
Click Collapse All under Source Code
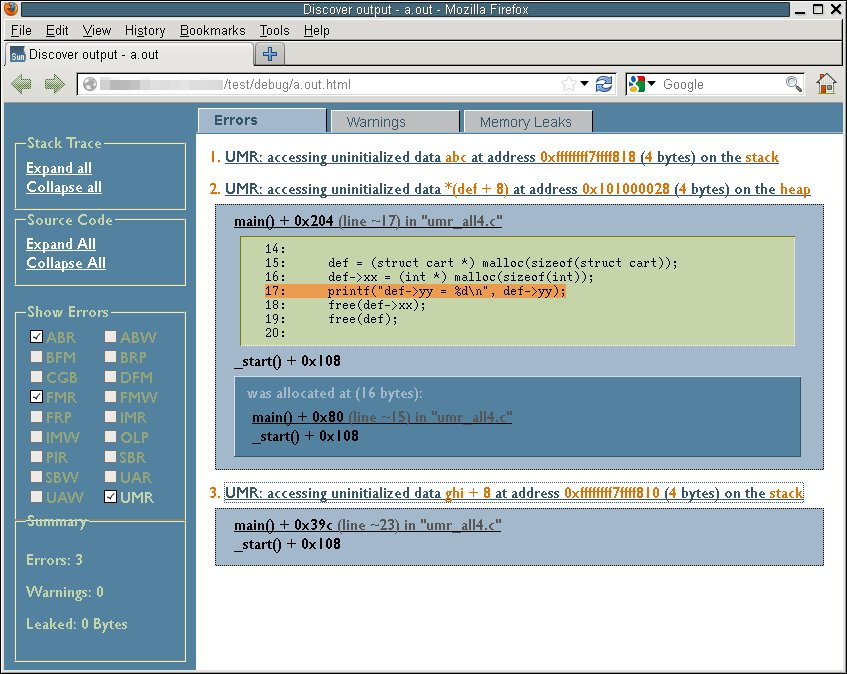click(x=66, y=263)
